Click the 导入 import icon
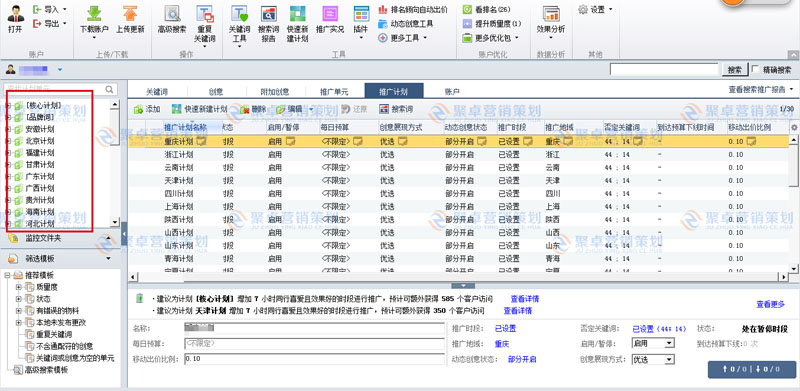The image size is (800, 391). pos(38,9)
